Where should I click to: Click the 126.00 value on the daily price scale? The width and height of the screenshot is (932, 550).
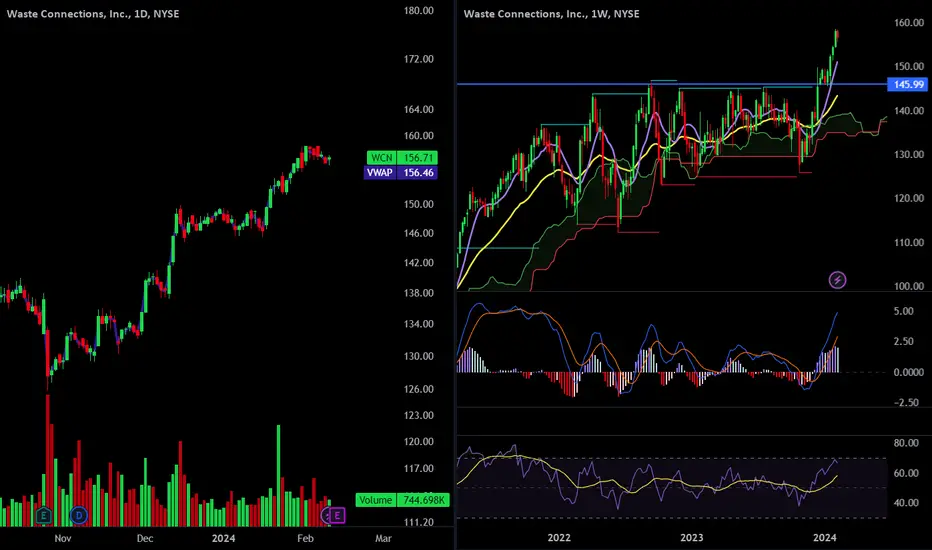(x=418, y=389)
